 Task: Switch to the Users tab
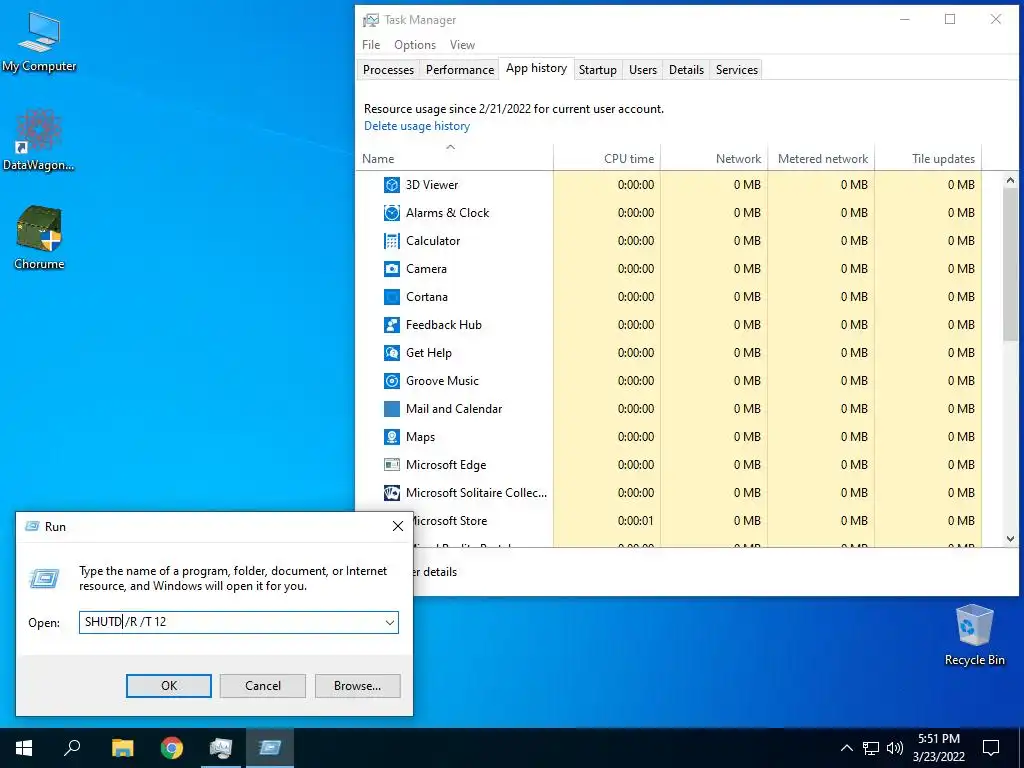point(643,70)
